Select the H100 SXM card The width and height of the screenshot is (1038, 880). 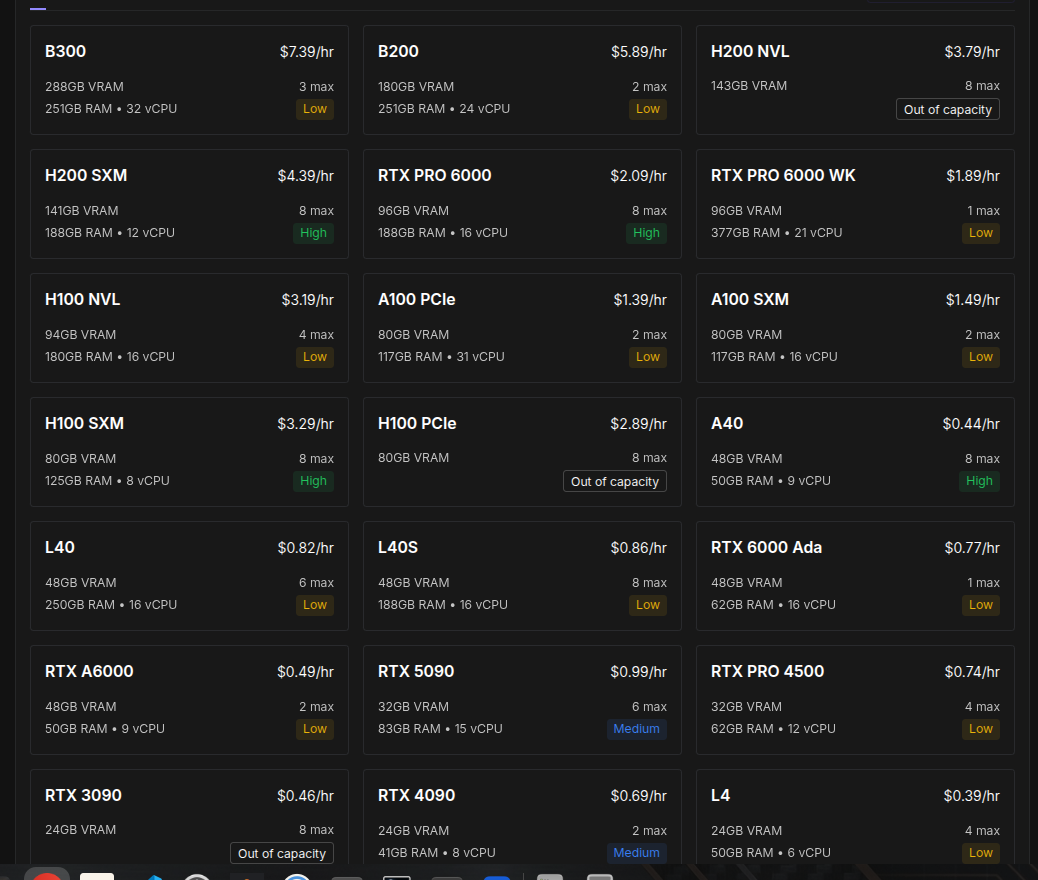[x=189, y=452]
